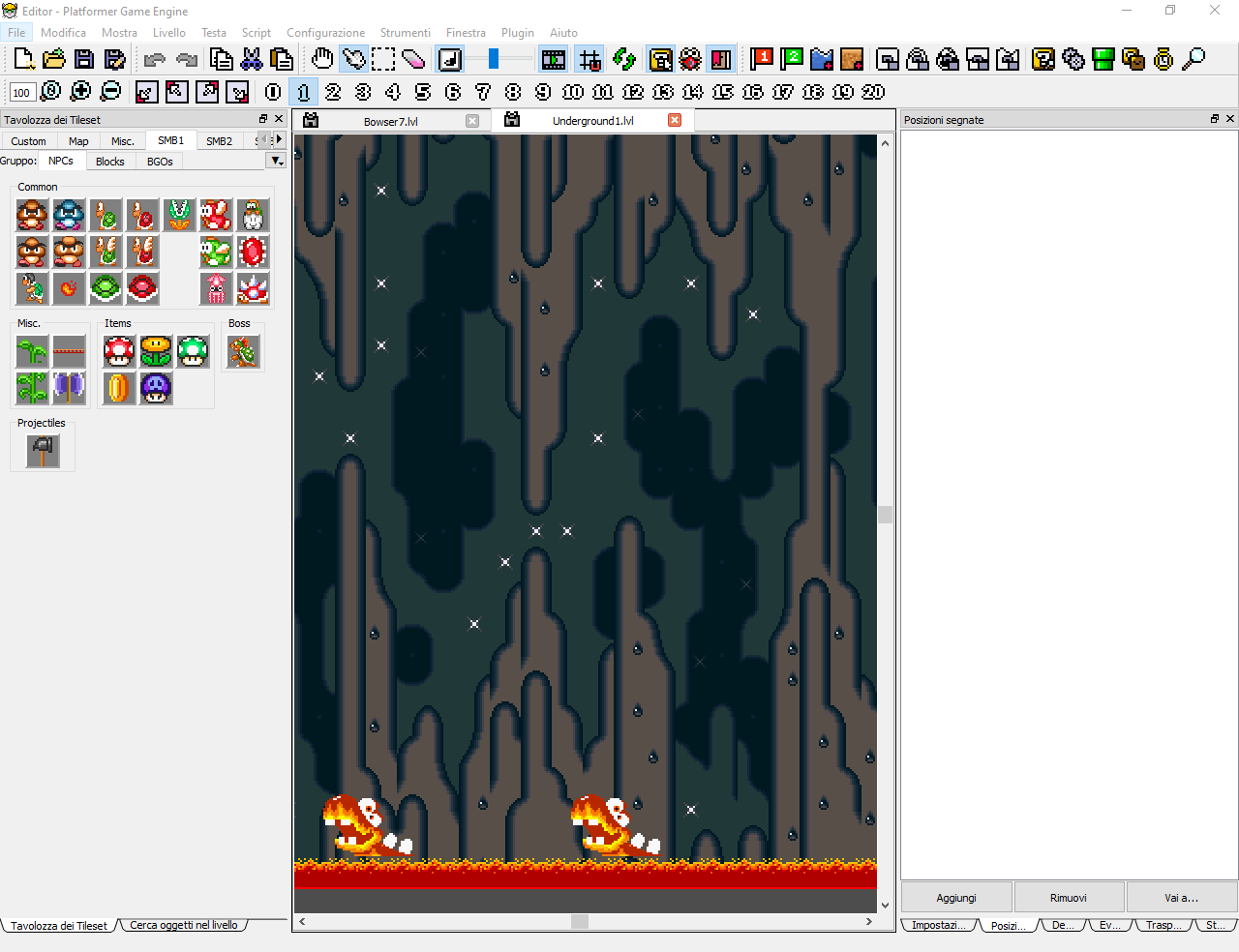Edit the zoom percentage field
1239x952 pixels.
click(21, 92)
